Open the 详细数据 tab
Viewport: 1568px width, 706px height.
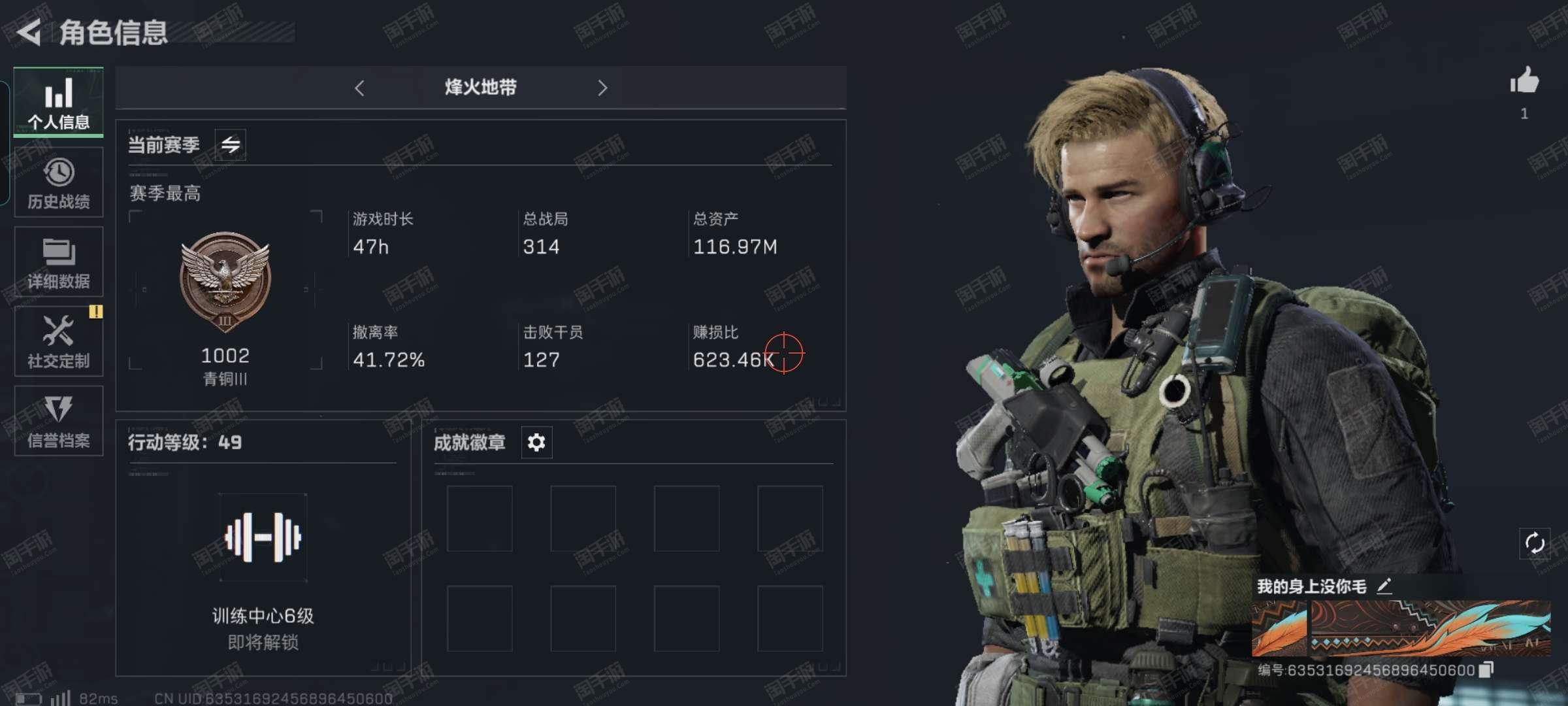tap(59, 262)
